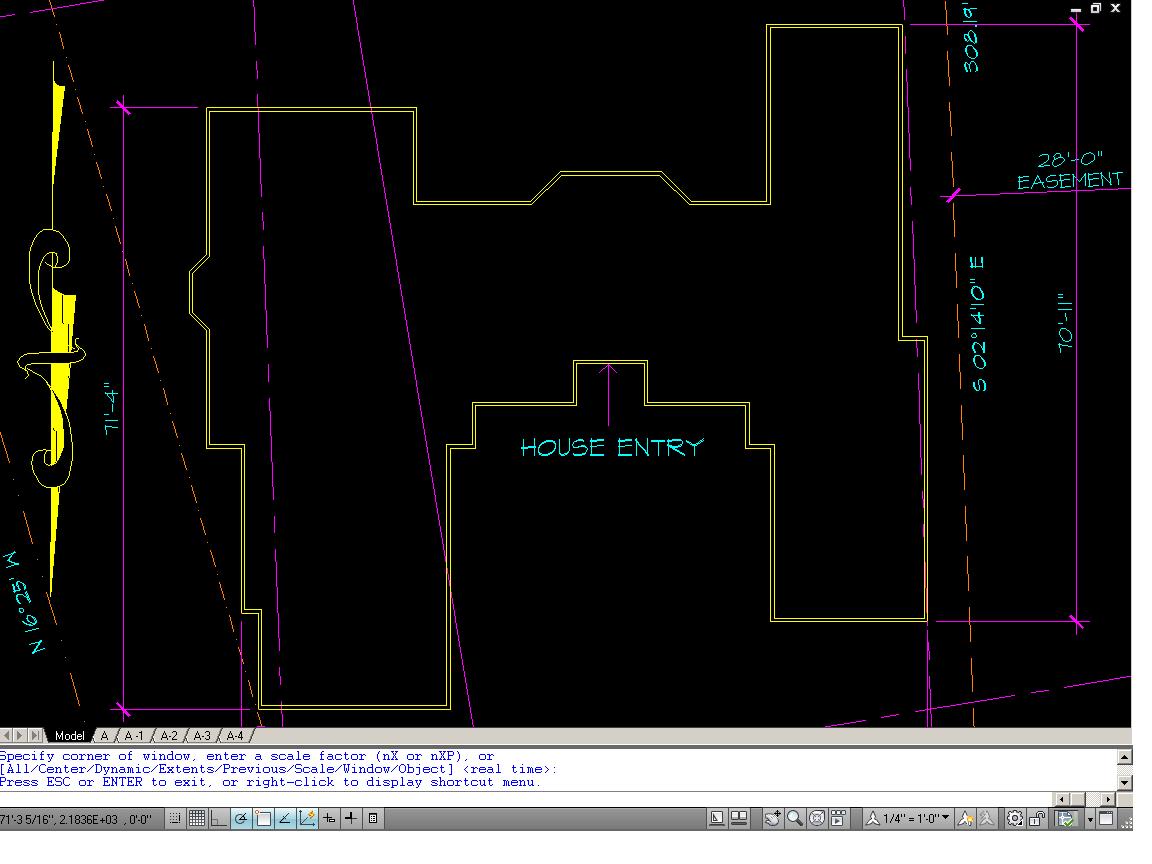The height and width of the screenshot is (864, 1152).
Task: Toggle Grid Display button
Action: click(x=197, y=818)
